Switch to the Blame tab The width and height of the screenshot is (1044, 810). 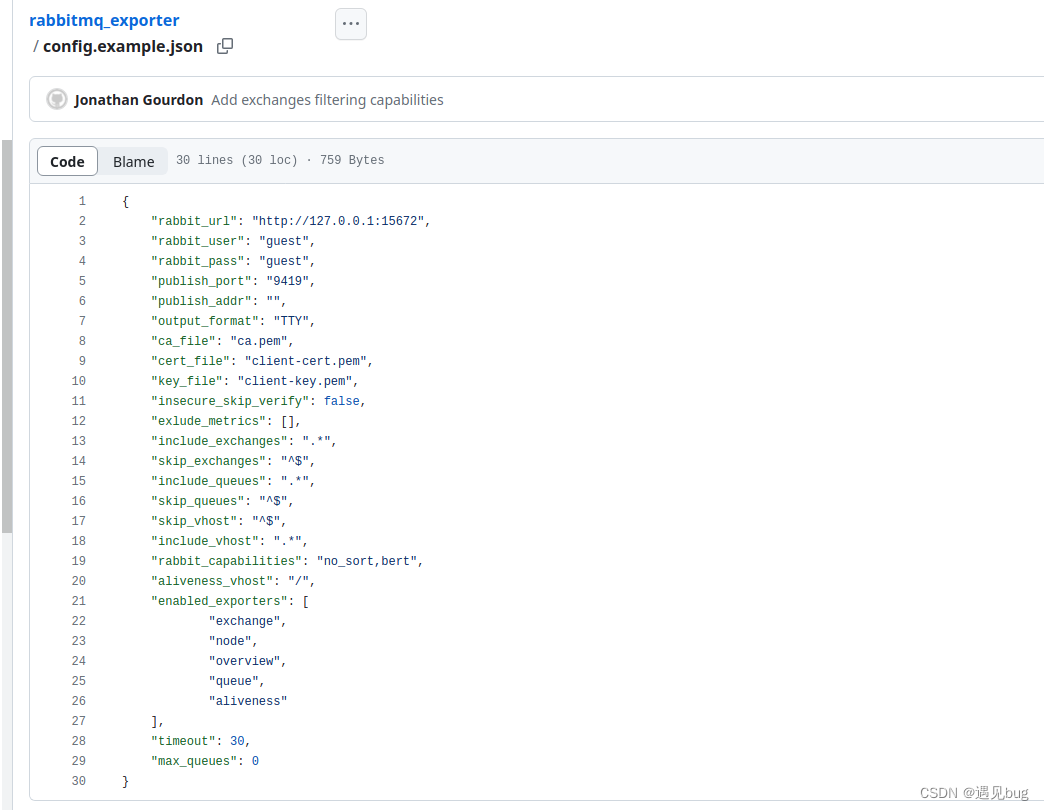click(x=133, y=161)
